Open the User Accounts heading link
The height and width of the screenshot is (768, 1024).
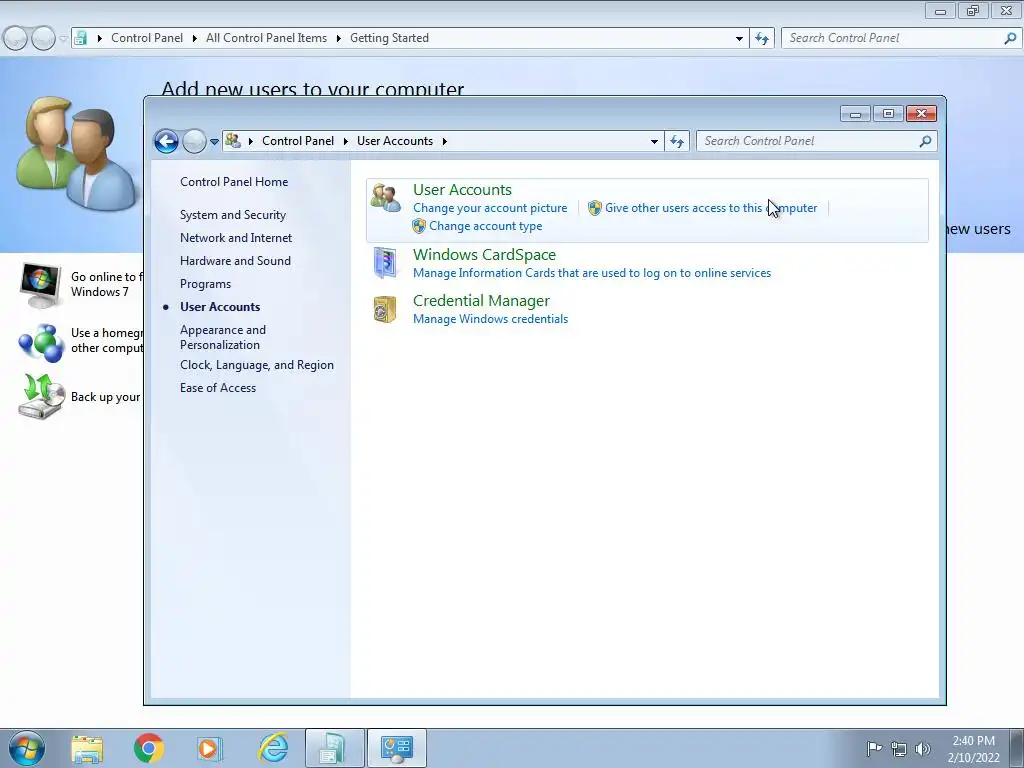click(x=462, y=189)
